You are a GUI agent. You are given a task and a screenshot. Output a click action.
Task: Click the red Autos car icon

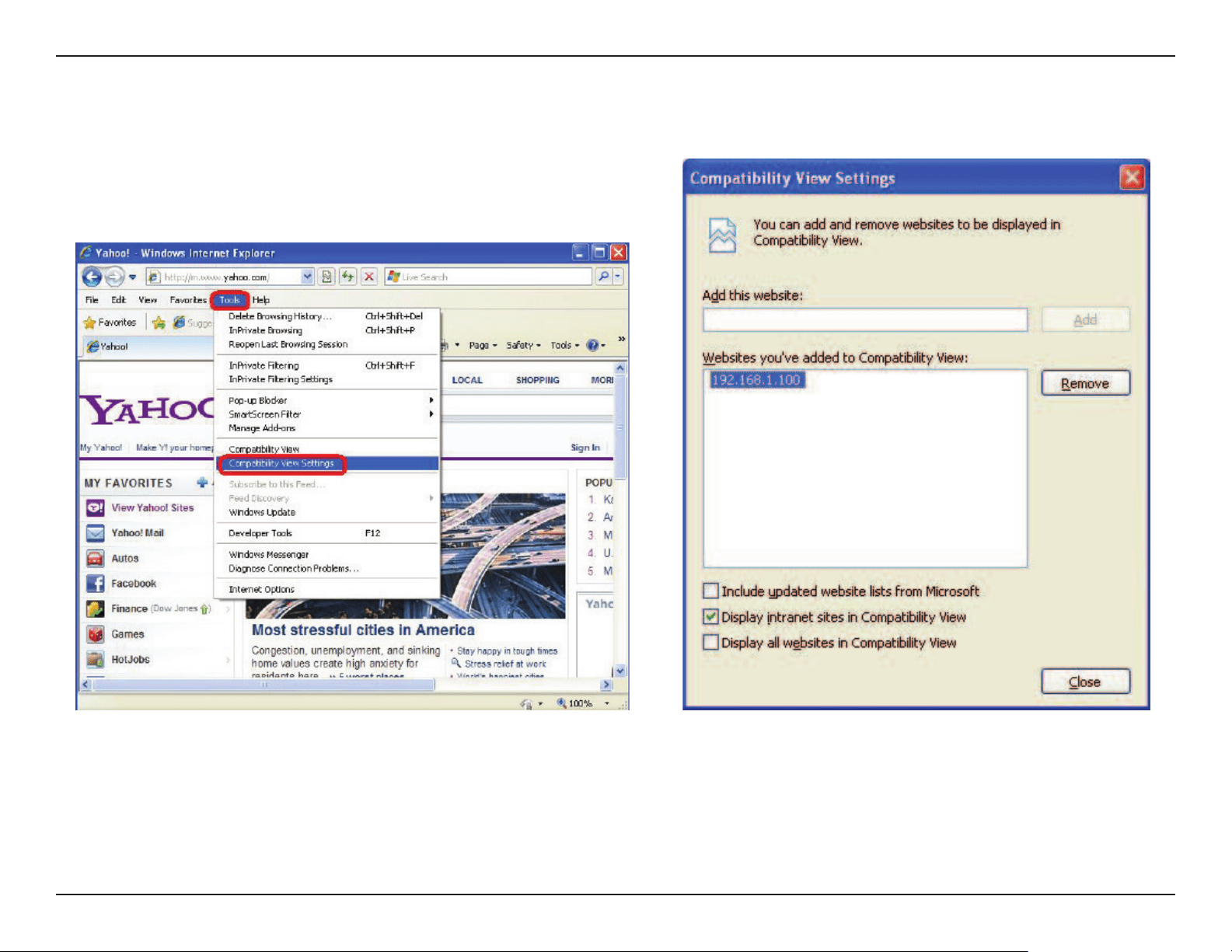pos(96,558)
